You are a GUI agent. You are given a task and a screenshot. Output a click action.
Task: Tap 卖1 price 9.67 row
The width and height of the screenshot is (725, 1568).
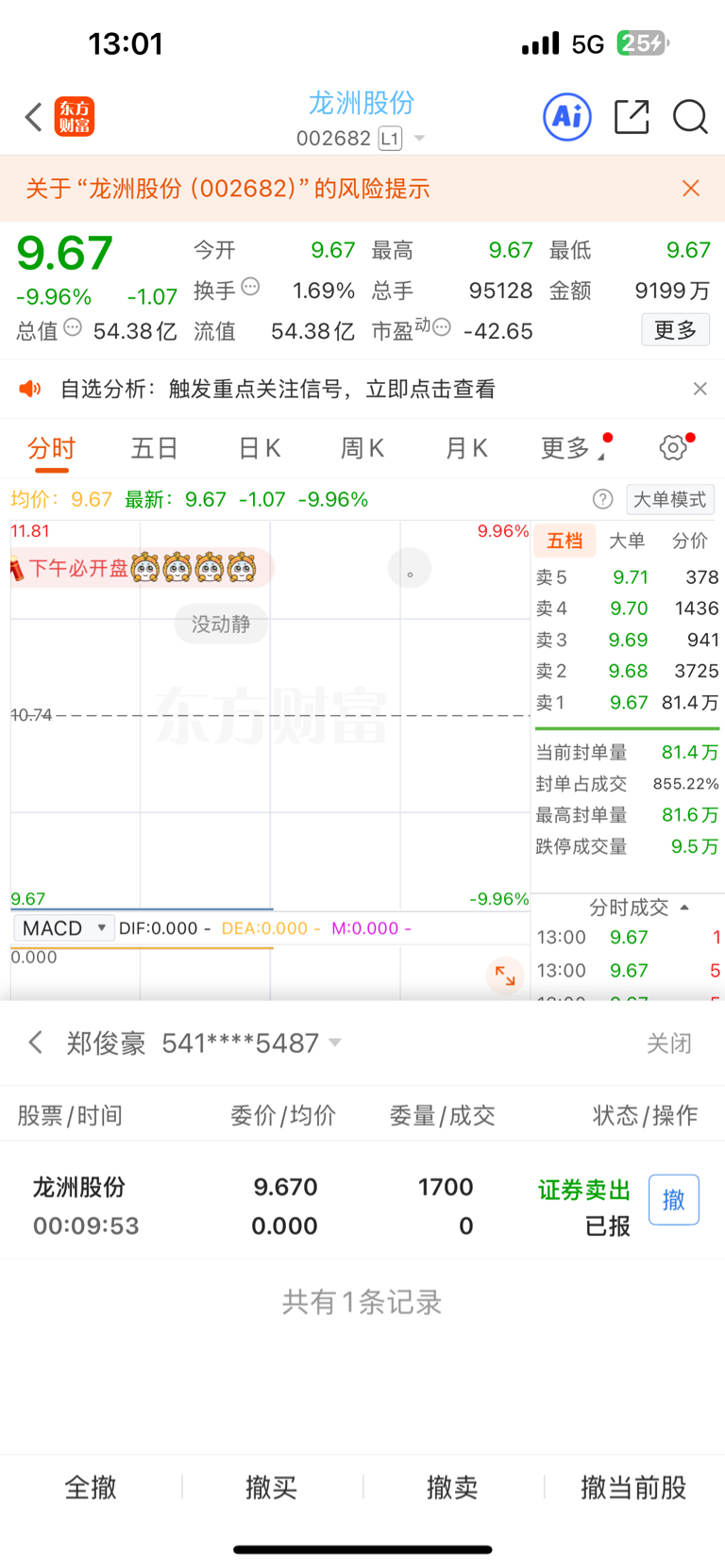click(627, 703)
